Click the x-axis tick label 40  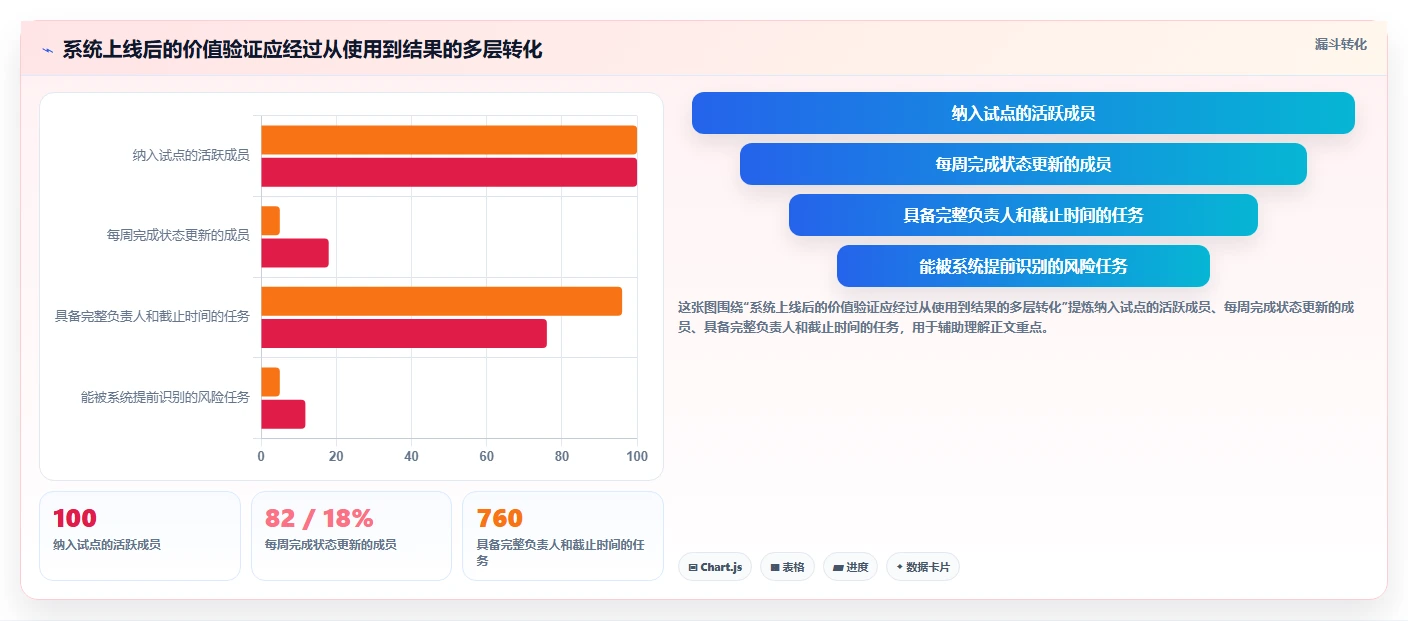tap(411, 456)
